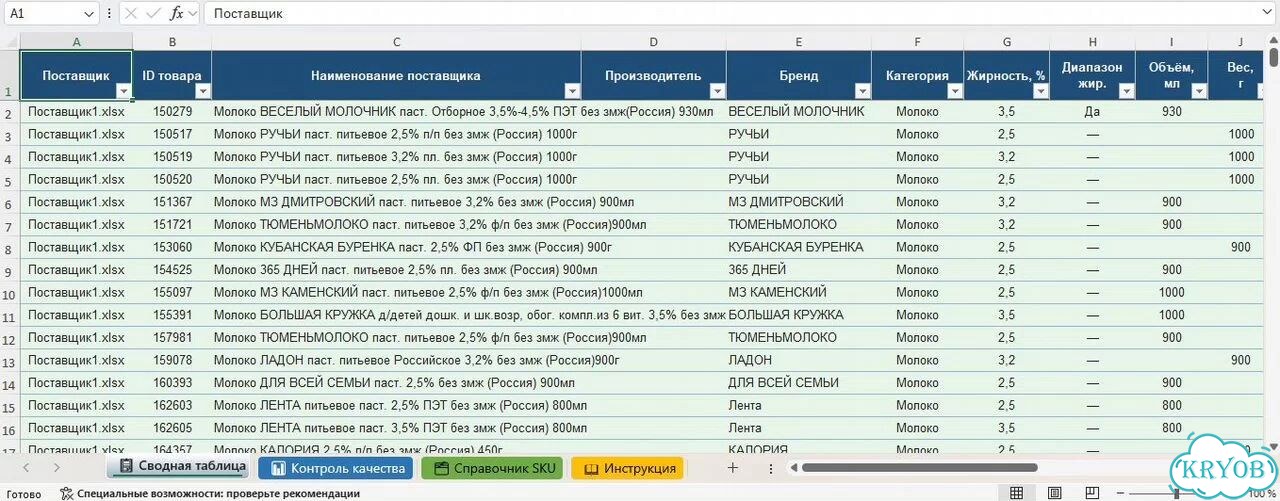This screenshot has width=1280, height=501.
Task: Open sheet tab options three-dot menu
Action: 771,468
